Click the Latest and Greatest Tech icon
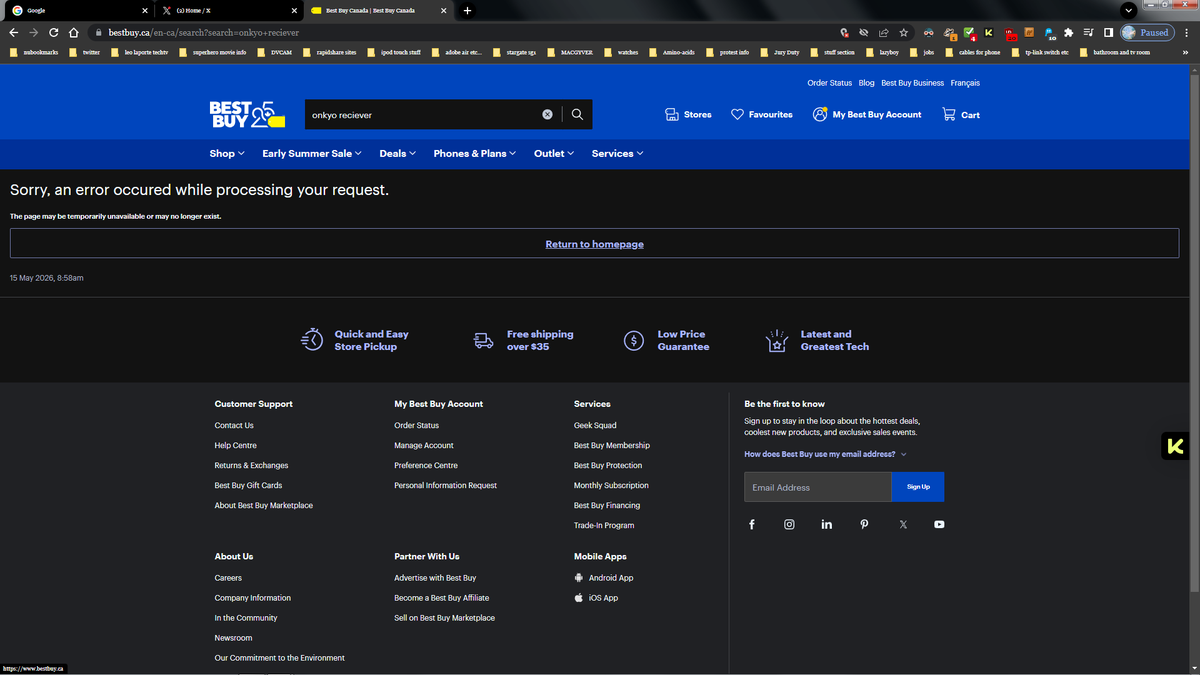The image size is (1200, 675). pos(777,340)
